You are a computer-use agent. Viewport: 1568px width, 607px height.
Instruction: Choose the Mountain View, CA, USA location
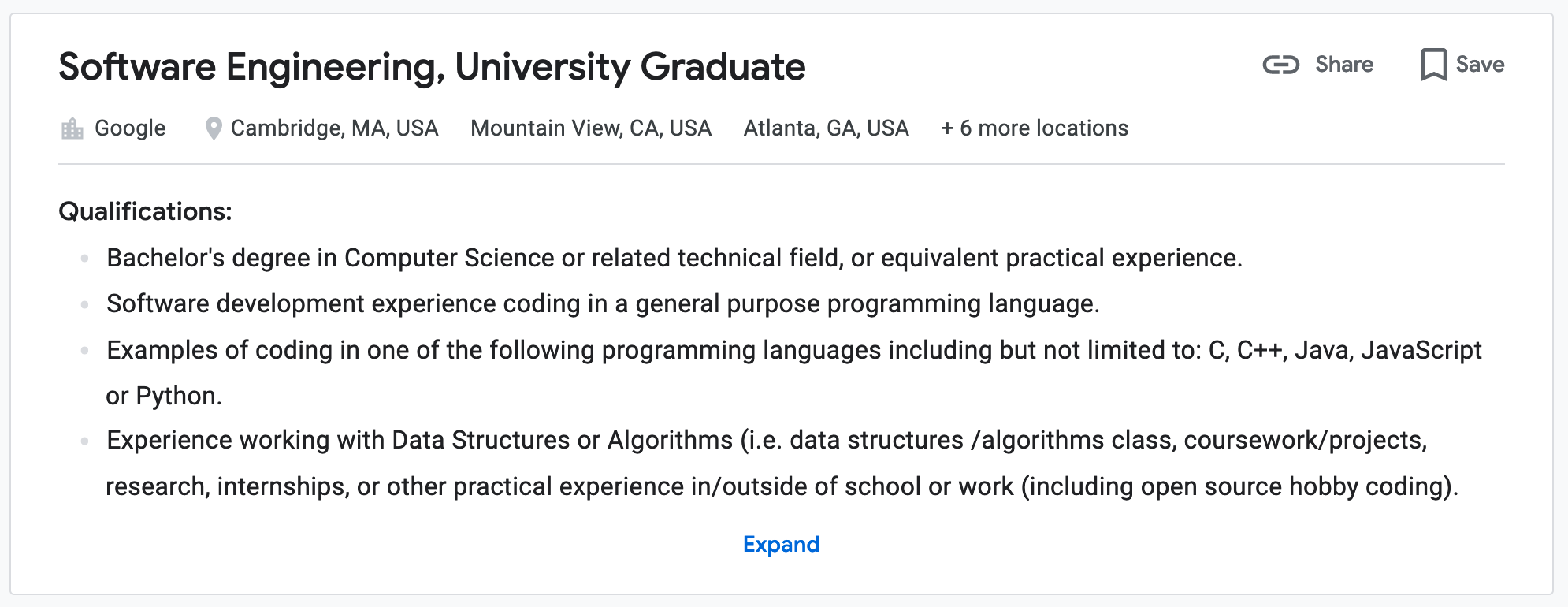pyautogui.click(x=591, y=128)
